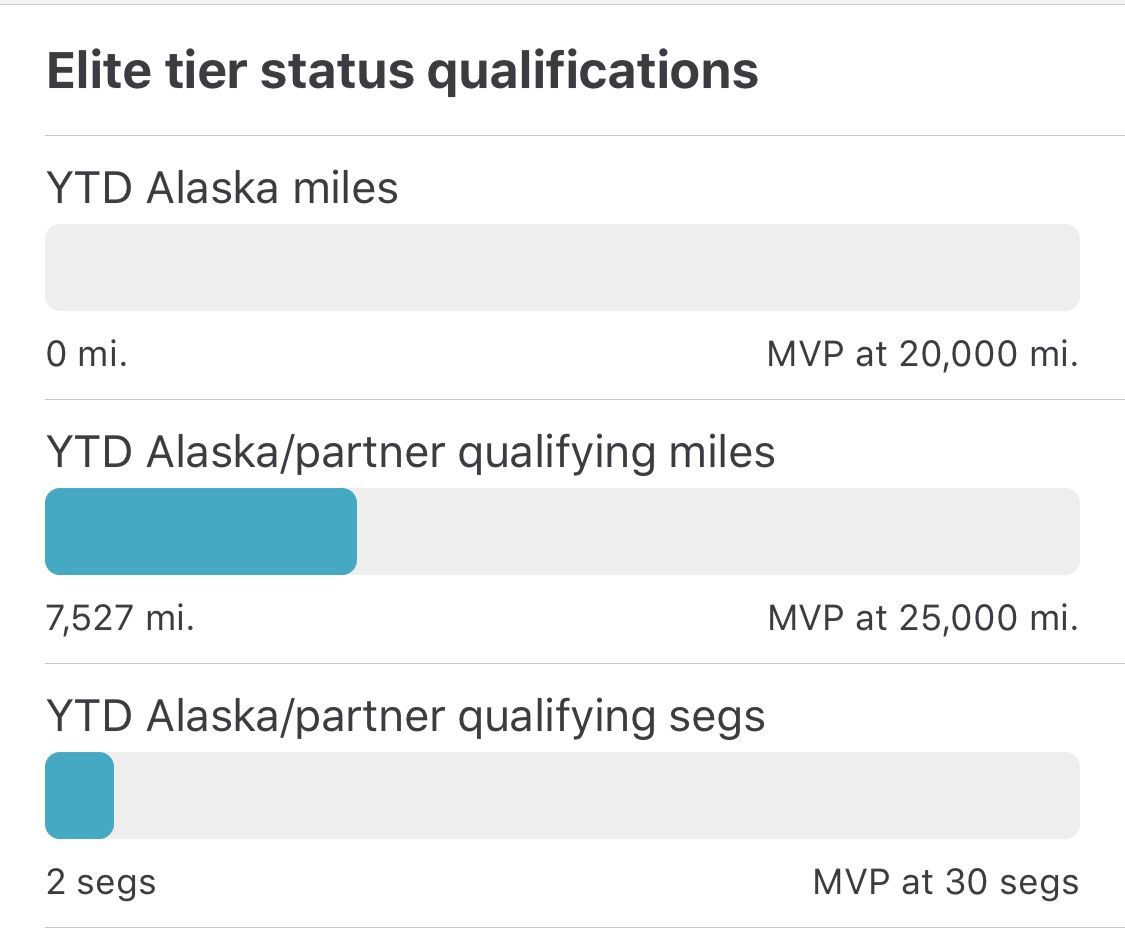Click unfilled part of qualifying segs bar
1125x931 pixels.
coord(597,795)
